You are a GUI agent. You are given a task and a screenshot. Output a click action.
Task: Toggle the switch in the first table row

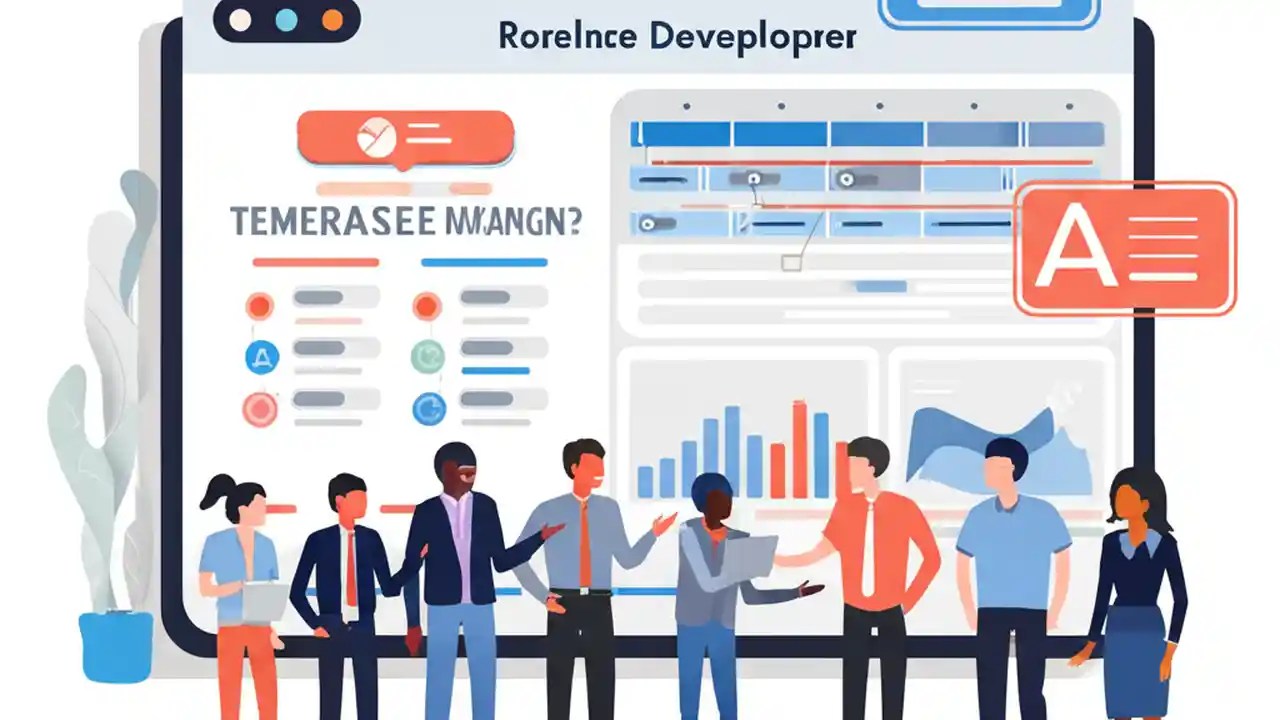[x=754, y=178]
